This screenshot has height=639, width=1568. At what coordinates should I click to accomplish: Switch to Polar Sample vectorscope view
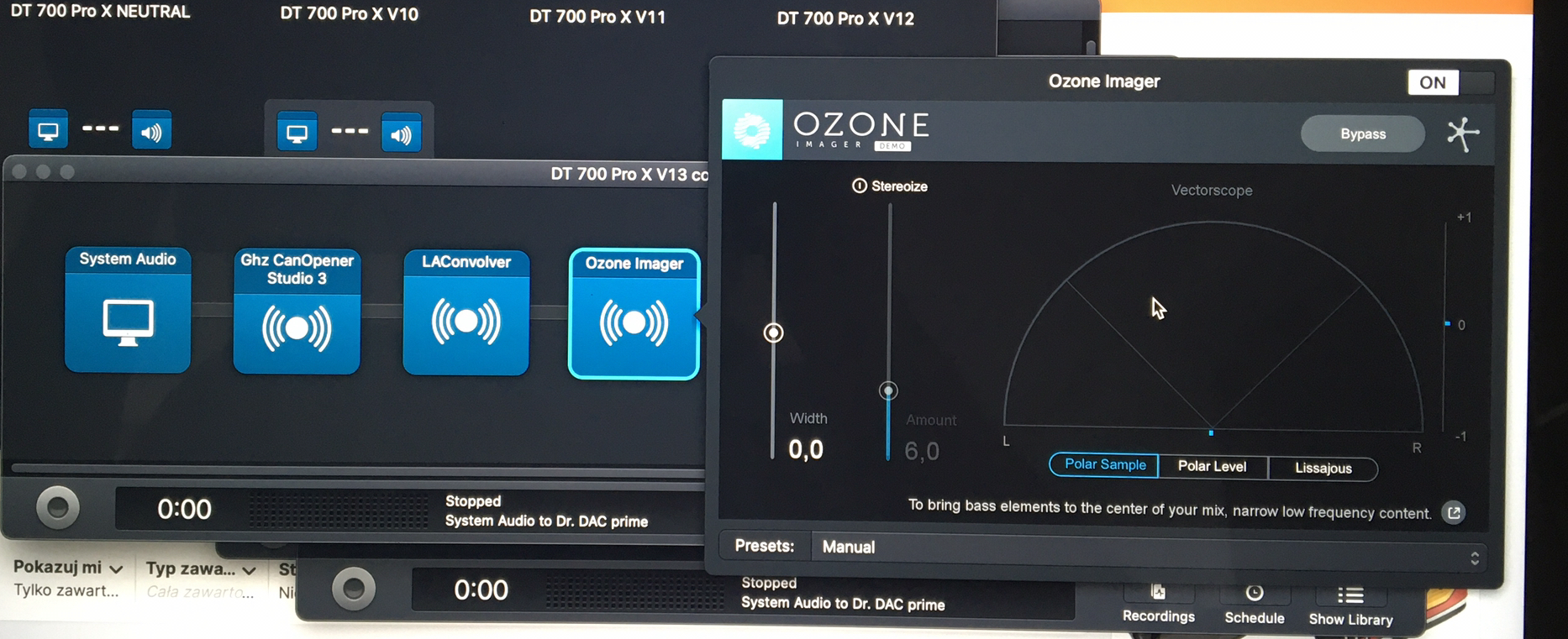(1104, 464)
